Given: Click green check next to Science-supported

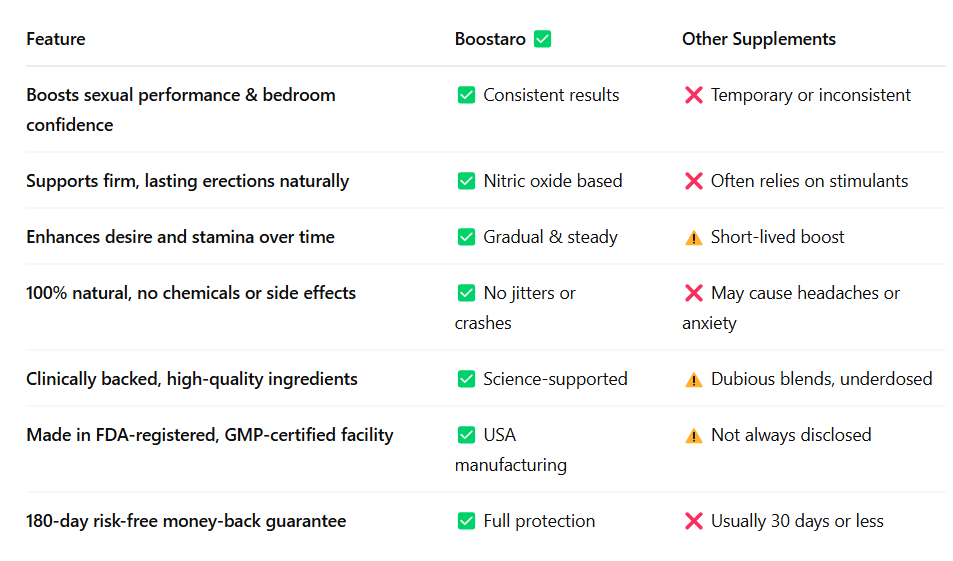Looking at the screenshot, I should pos(466,379).
